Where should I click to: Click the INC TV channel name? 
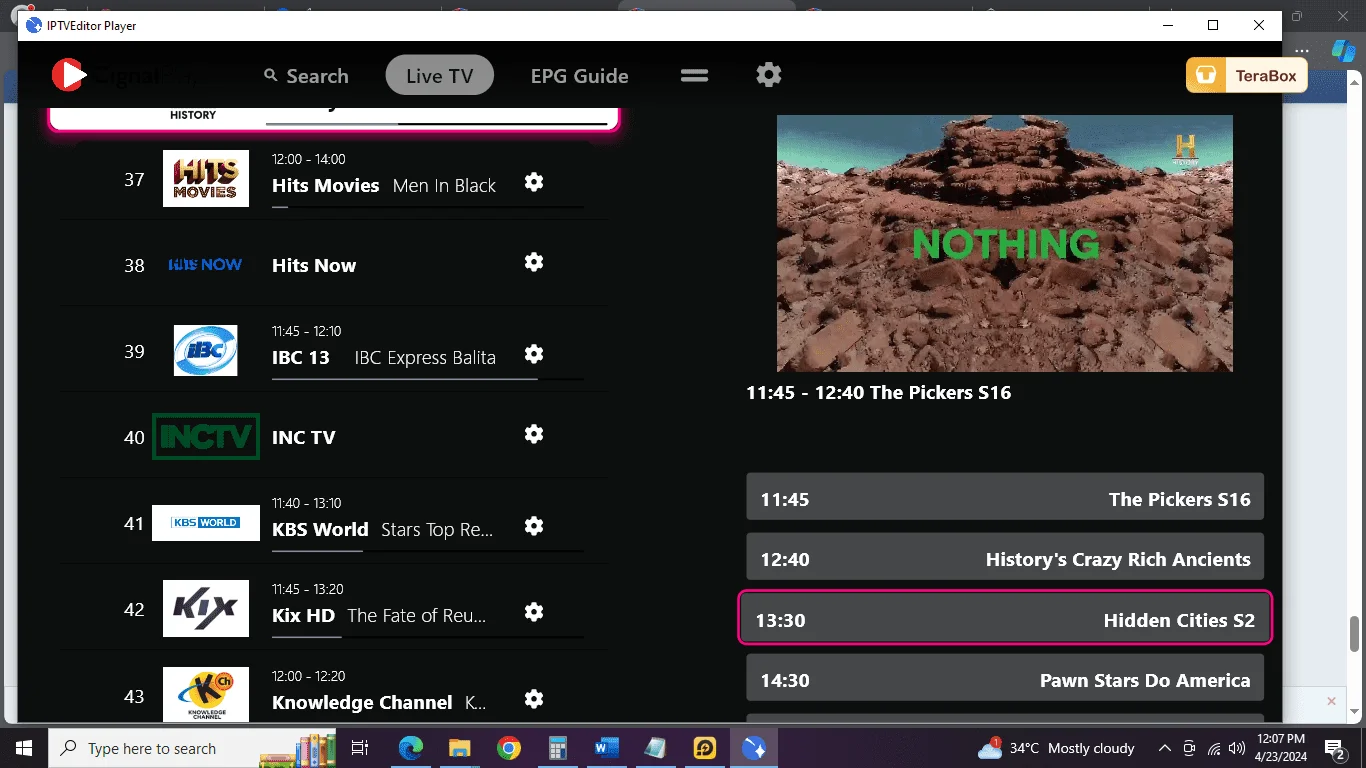(304, 437)
